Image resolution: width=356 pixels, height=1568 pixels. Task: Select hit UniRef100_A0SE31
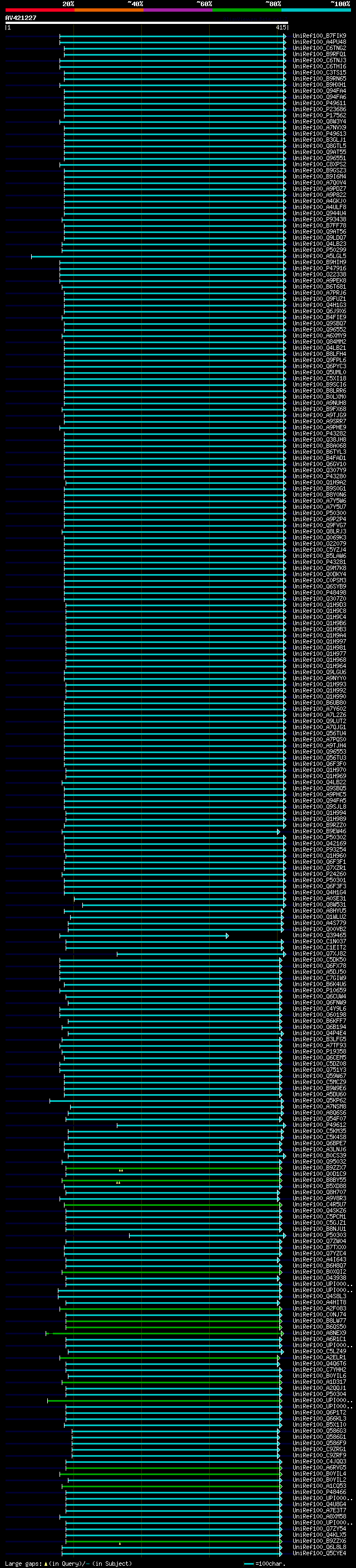click(319, 898)
